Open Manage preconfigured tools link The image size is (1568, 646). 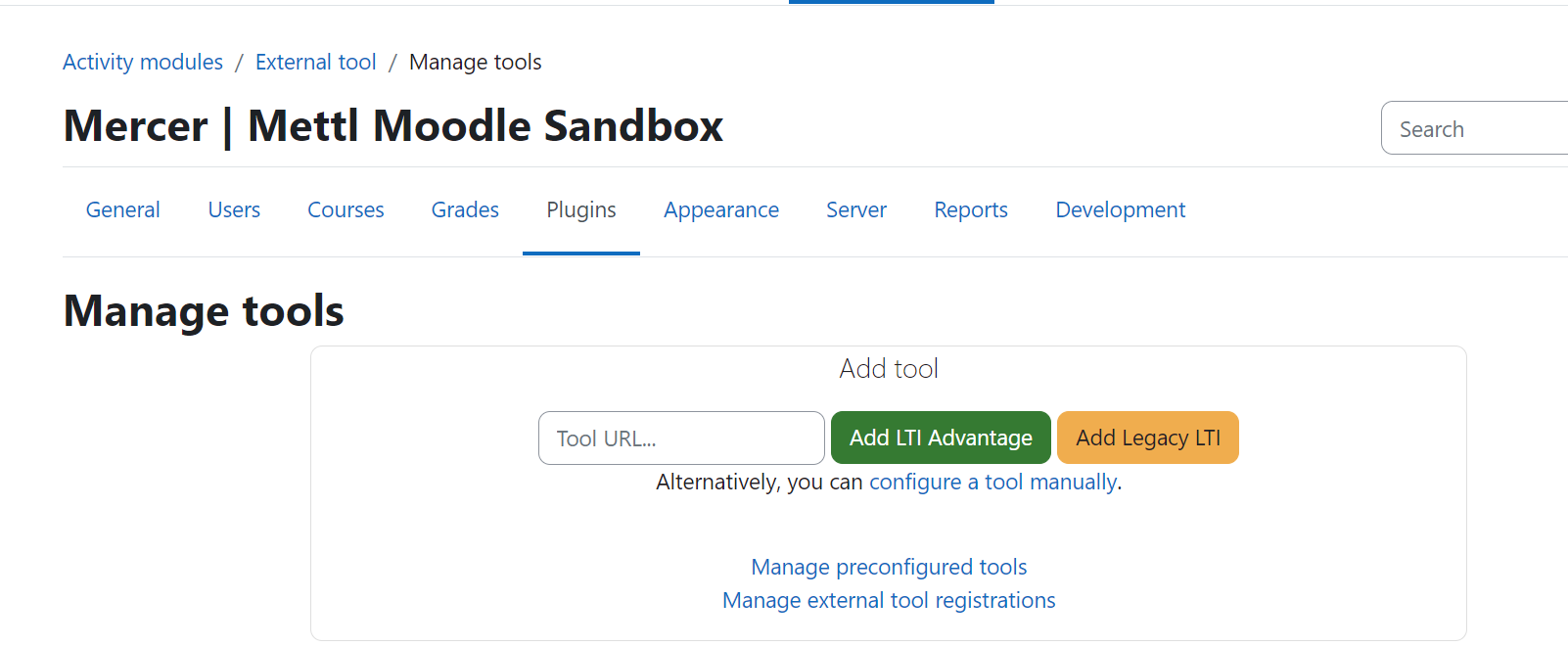point(889,568)
